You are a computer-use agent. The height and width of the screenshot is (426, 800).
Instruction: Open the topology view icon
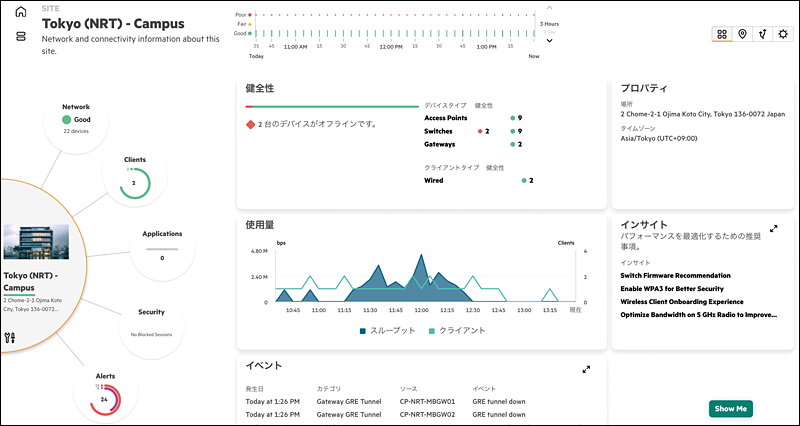(763, 34)
